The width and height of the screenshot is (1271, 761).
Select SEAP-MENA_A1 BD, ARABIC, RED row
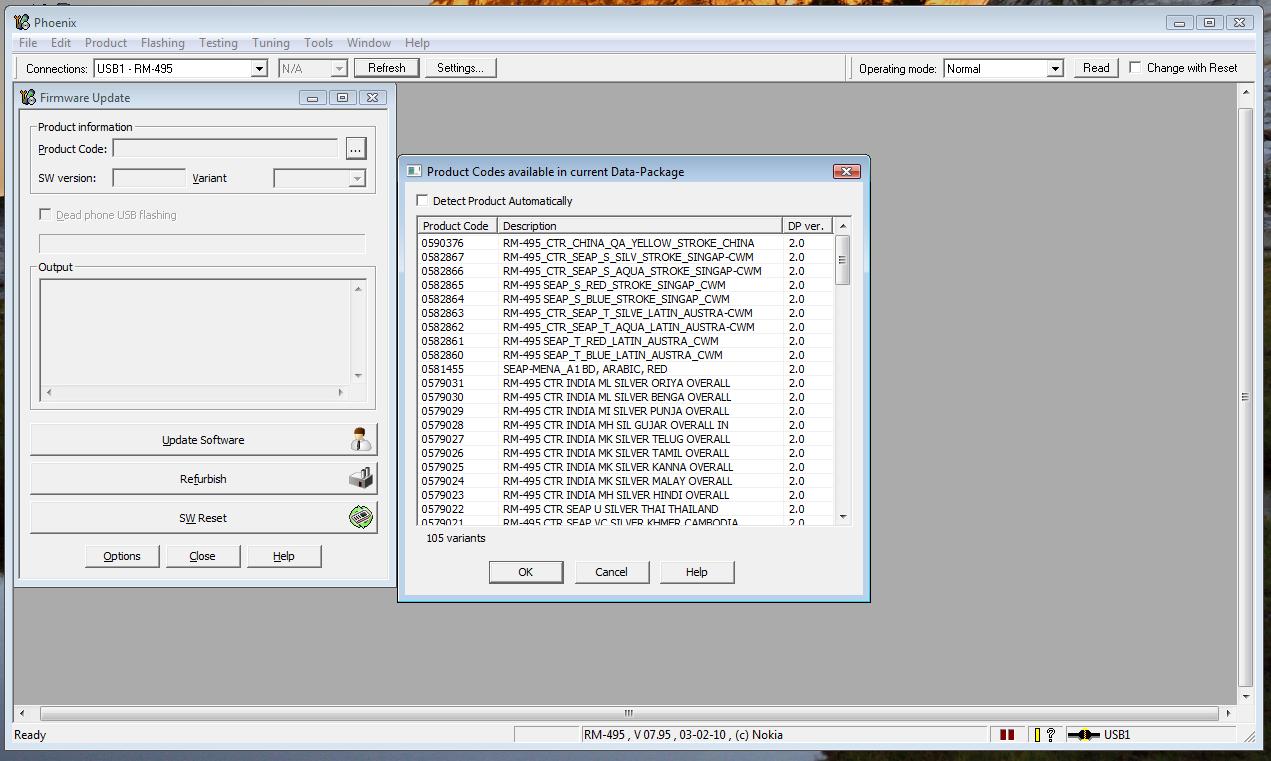point(626,369)
